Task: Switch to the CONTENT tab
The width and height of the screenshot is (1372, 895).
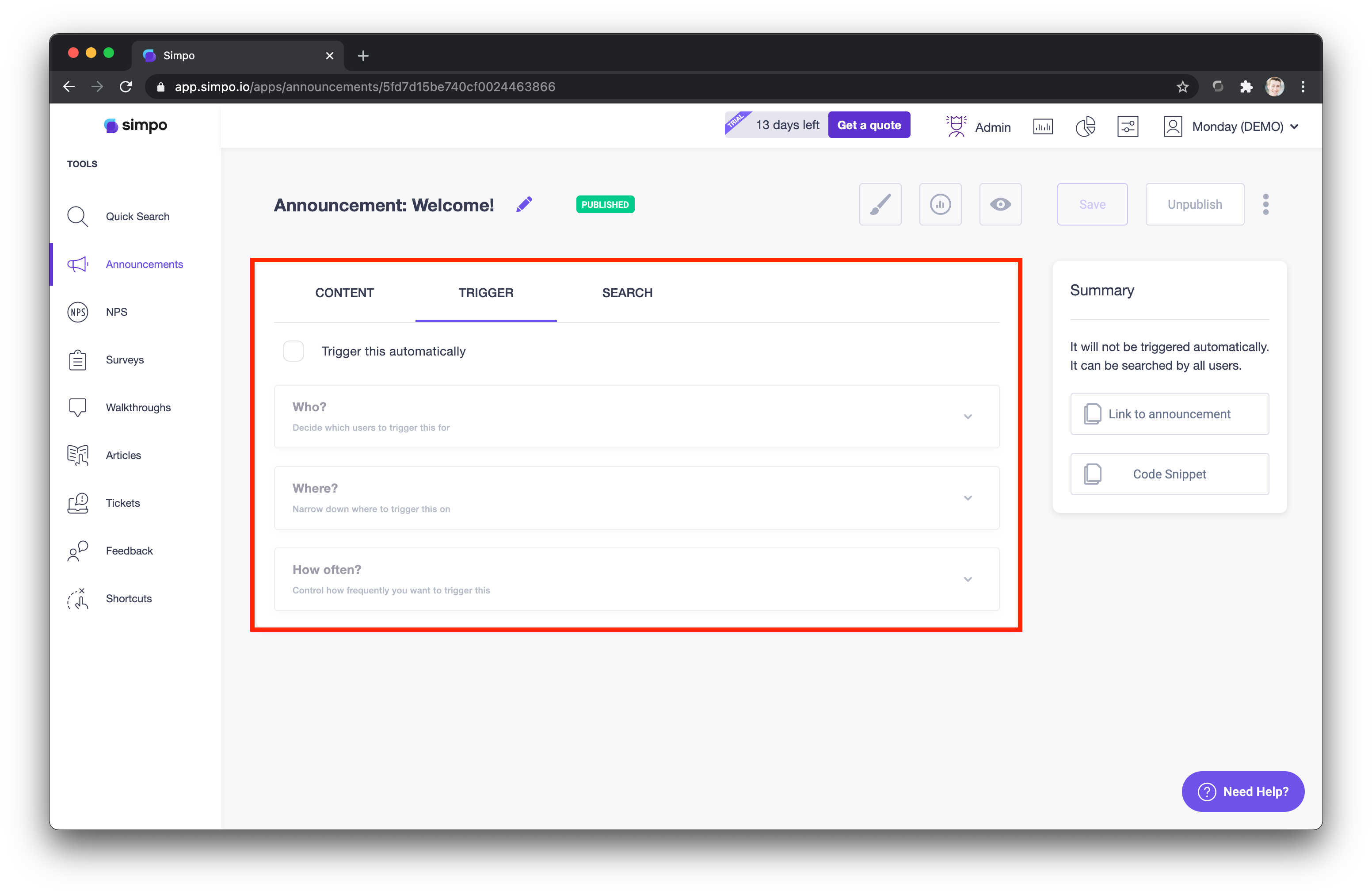Action: pyautogui.click(x=344, y=293)
